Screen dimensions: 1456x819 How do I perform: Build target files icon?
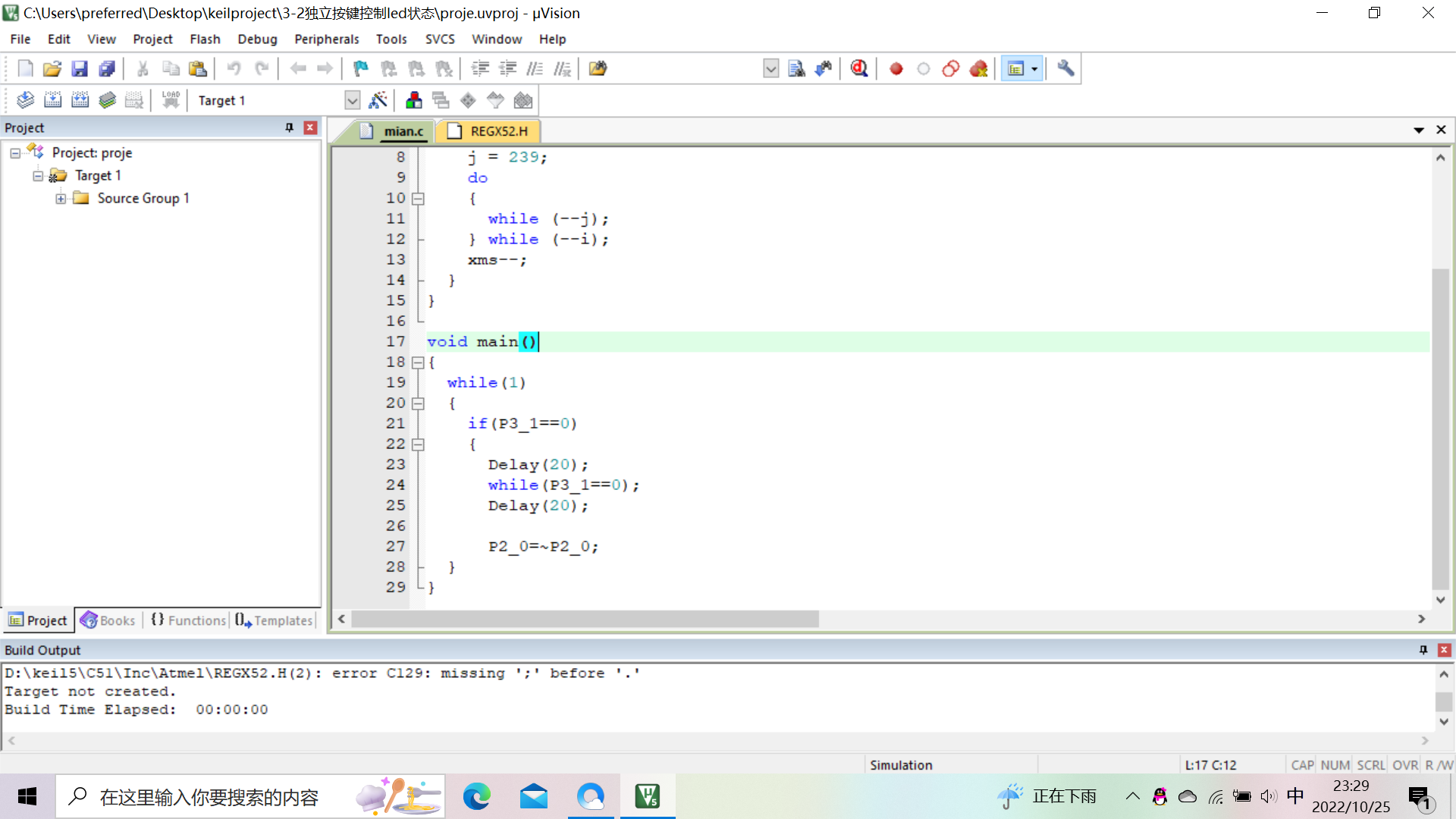point(52,100)
